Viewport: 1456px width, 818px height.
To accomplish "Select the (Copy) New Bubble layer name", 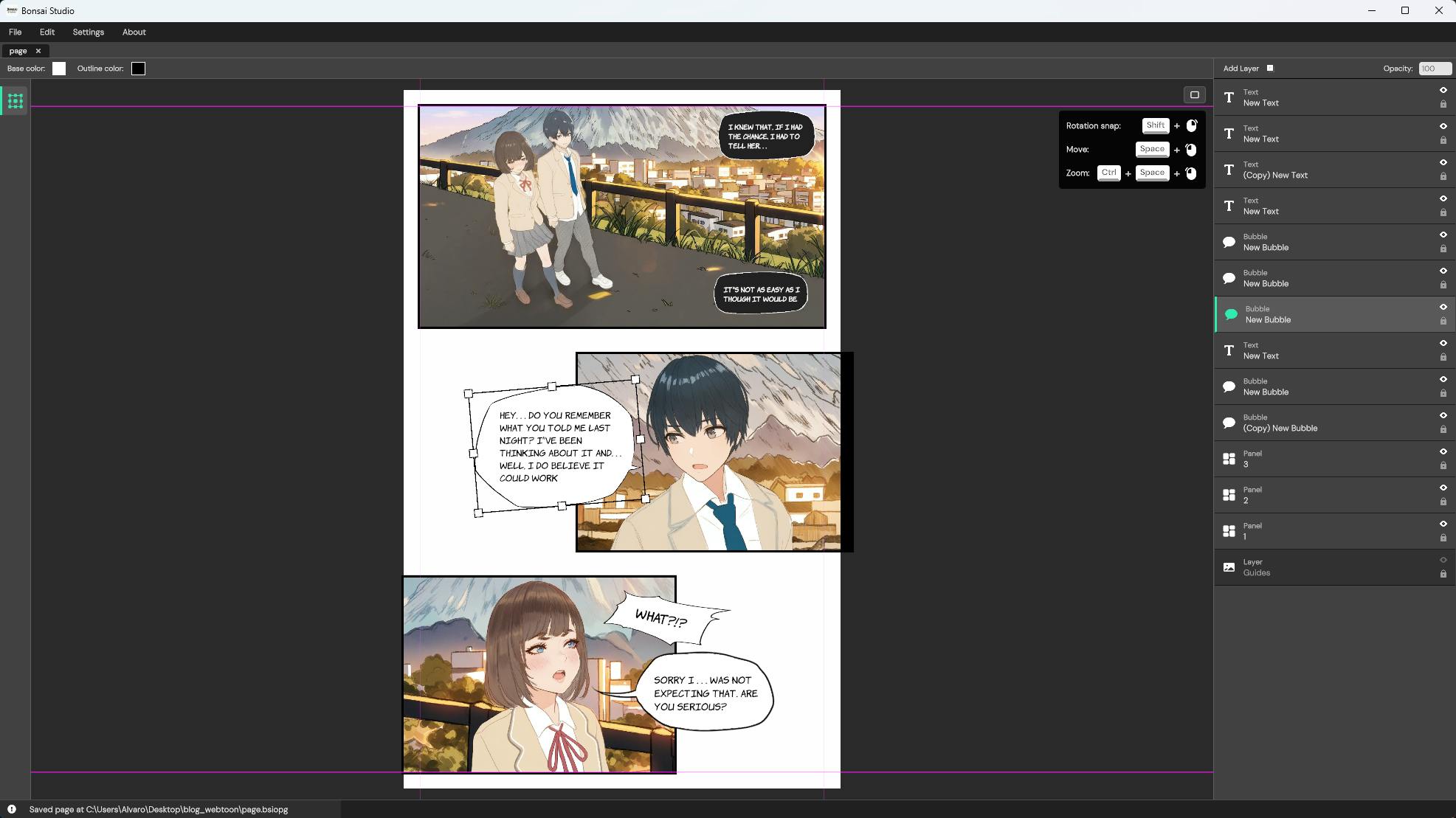I will point(1280,429).
